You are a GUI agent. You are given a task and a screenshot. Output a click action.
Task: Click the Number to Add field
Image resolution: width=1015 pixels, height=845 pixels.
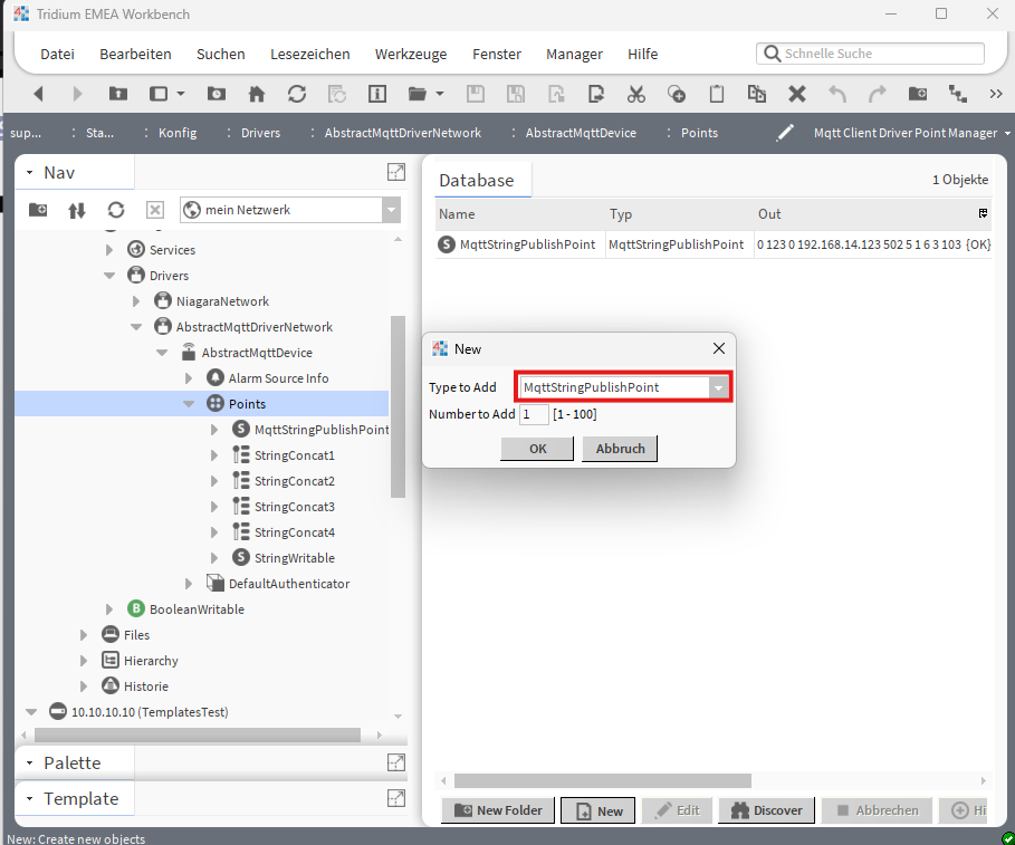pyautogui.click(x=534, y=414)
